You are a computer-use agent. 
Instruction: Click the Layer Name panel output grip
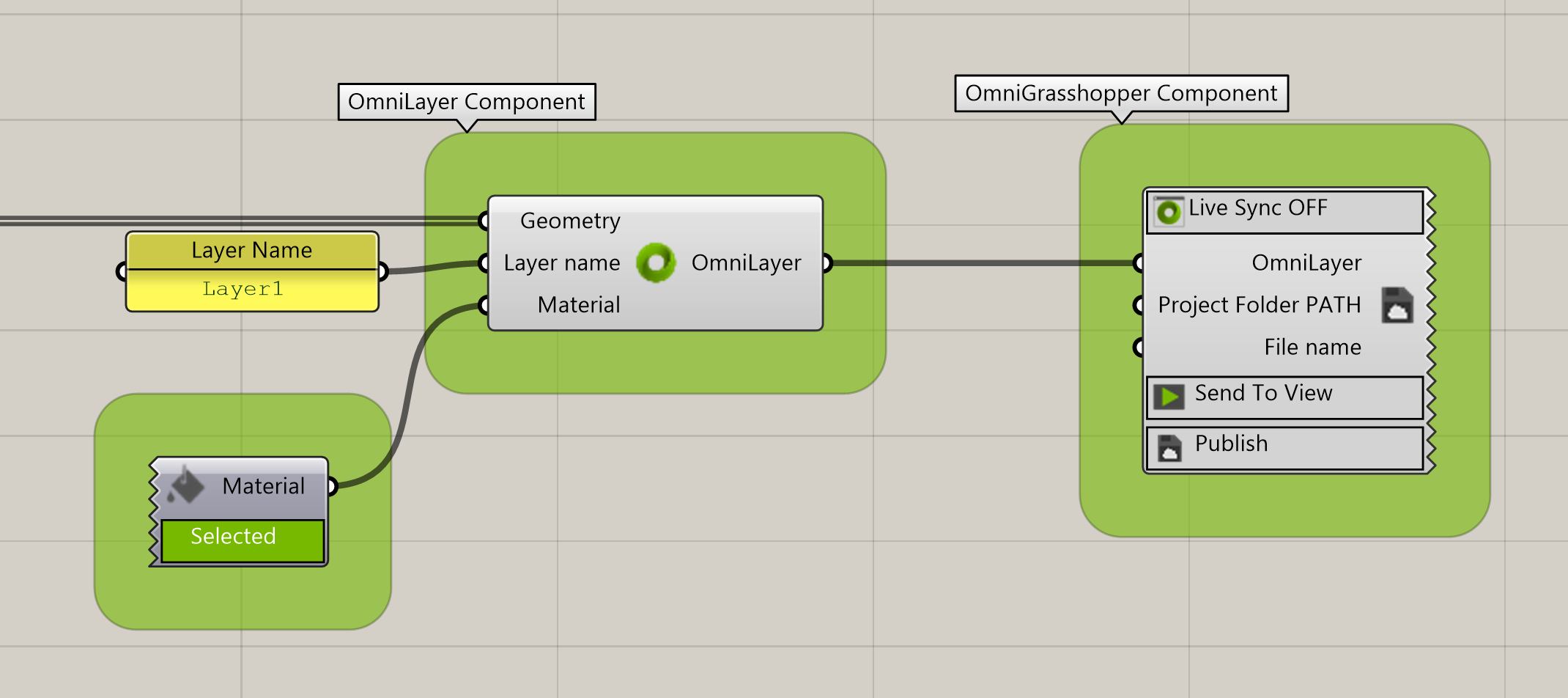382,272
